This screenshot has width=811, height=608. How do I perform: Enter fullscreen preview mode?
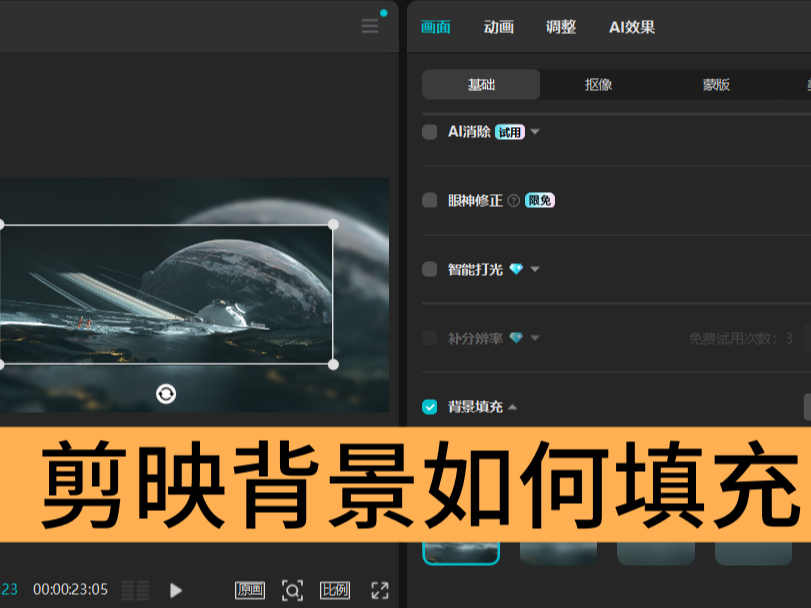pos(380,590)
